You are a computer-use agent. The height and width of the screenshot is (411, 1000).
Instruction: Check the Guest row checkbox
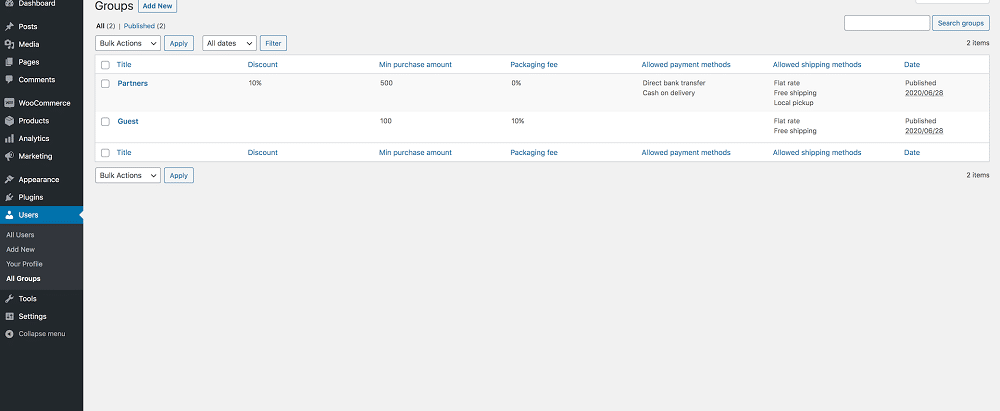(x=105, y=121)
